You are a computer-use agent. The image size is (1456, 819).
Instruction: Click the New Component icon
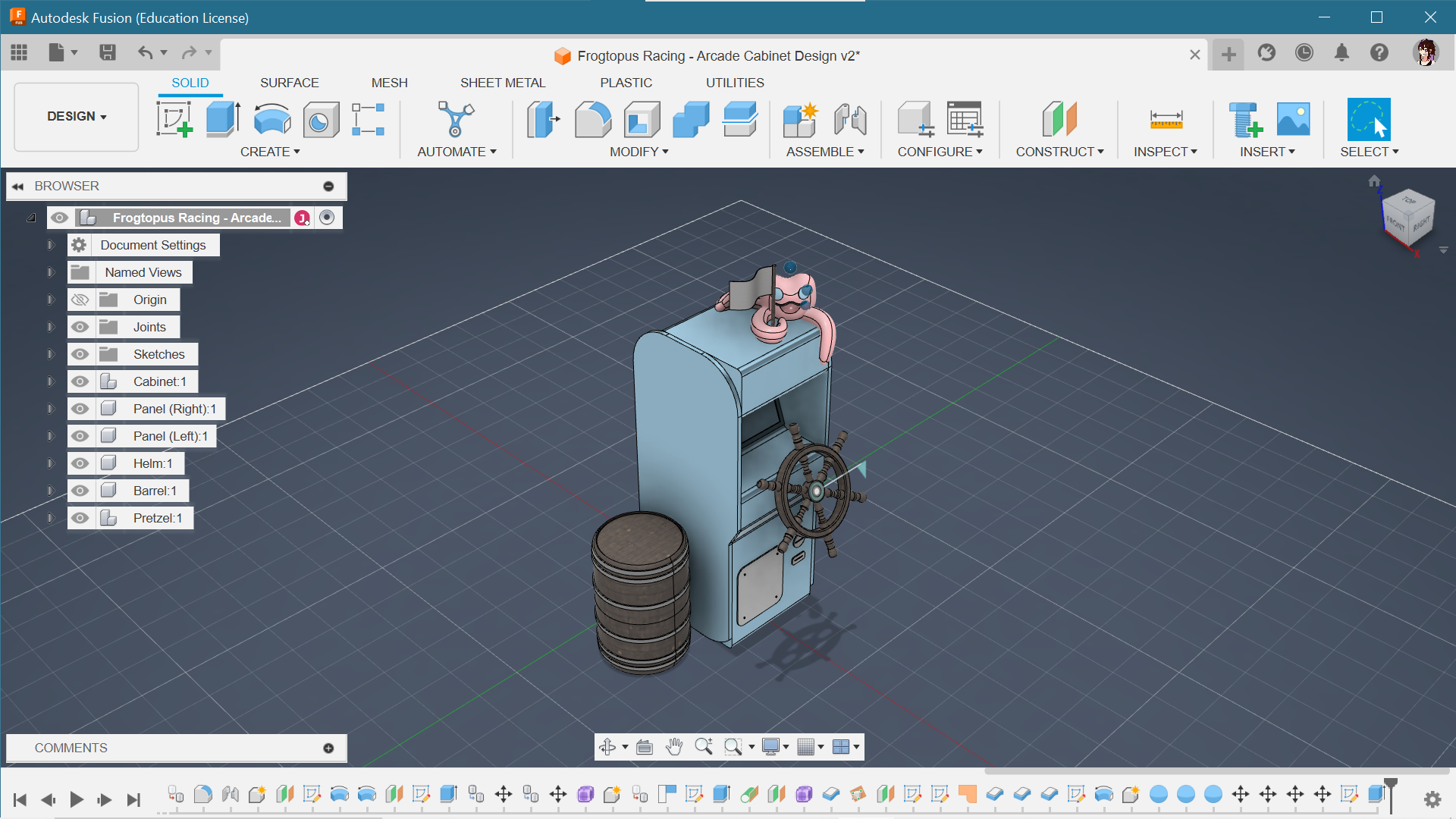801,119
